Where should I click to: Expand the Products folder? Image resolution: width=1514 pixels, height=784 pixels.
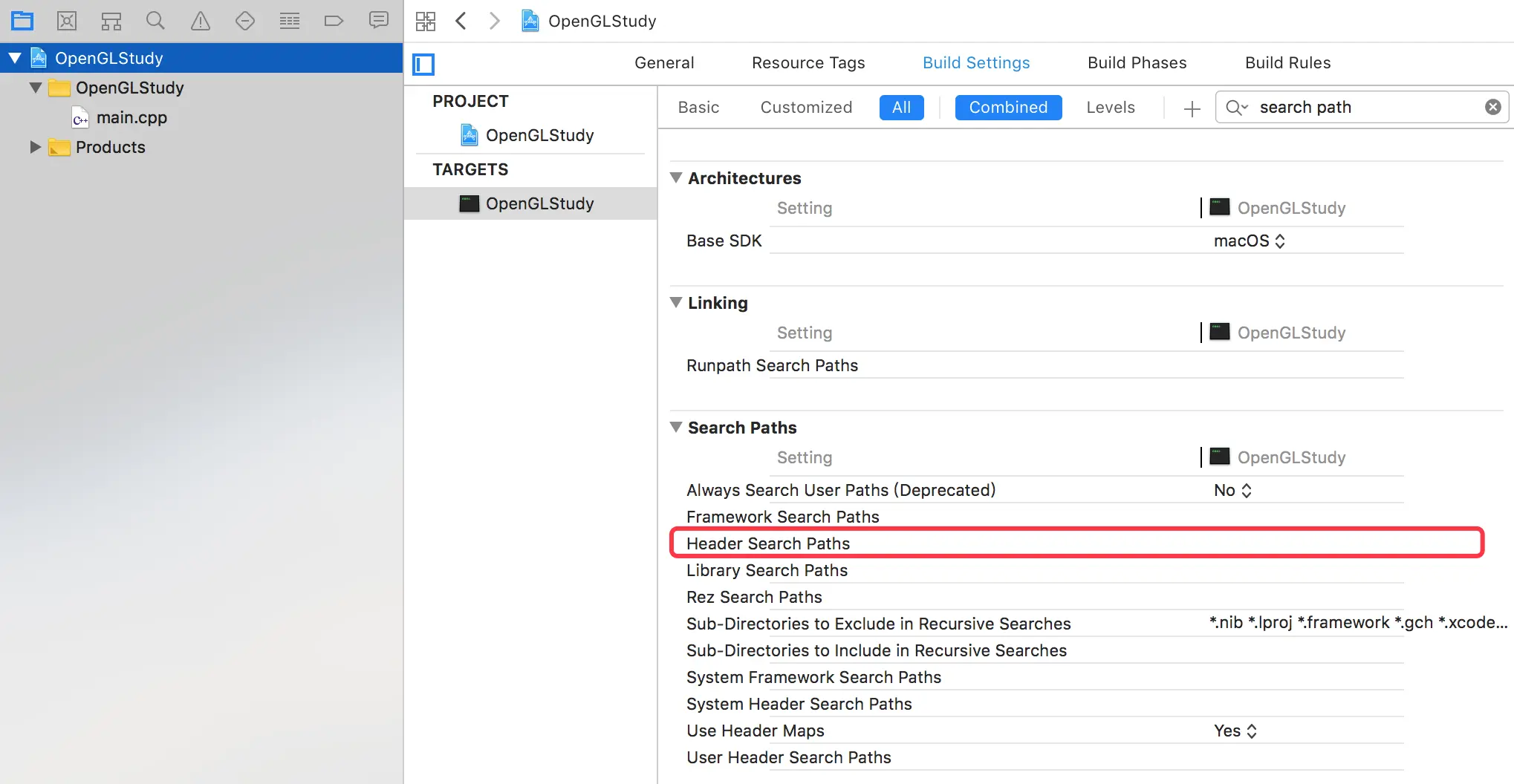pos(35,147)
